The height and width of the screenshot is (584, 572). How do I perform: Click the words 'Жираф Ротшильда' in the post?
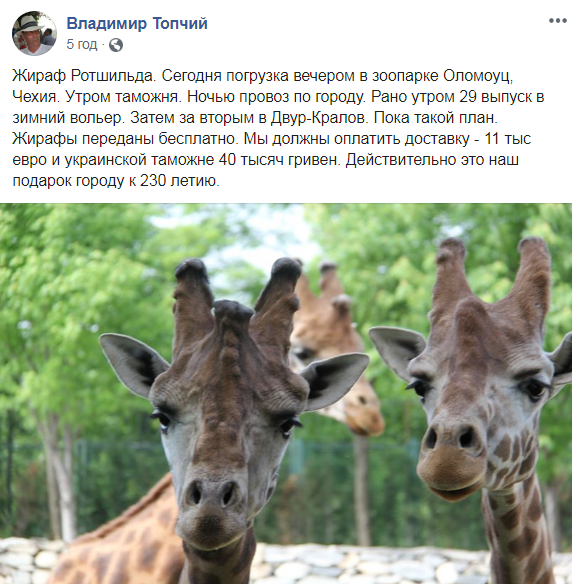83,76
